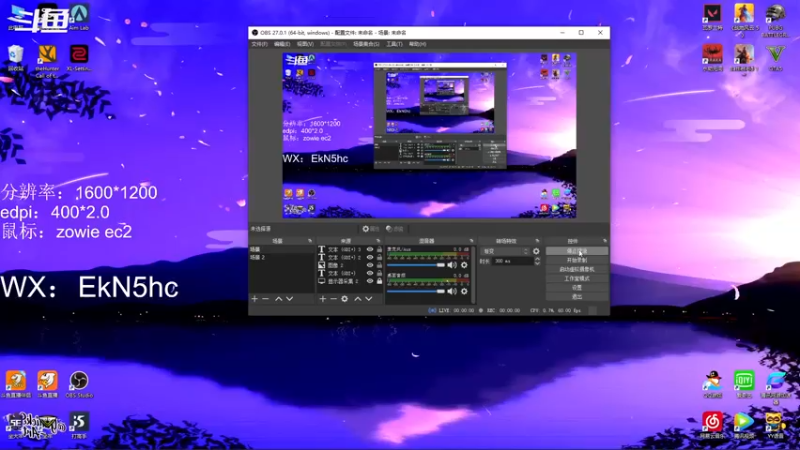
Task: Toggle eye icon on plain 文本 (GDI+) source
Action: pos(370,273)
